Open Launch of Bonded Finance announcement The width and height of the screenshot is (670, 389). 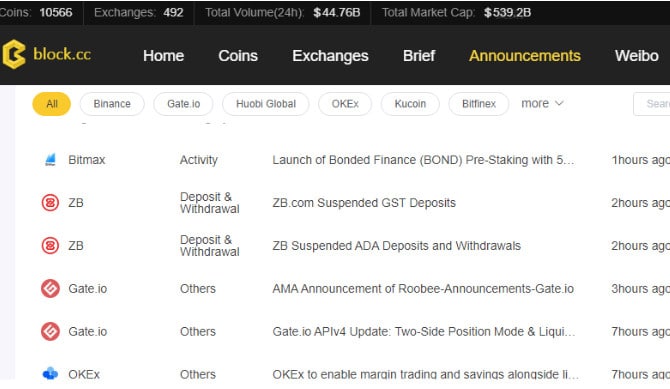coord(423,160)
